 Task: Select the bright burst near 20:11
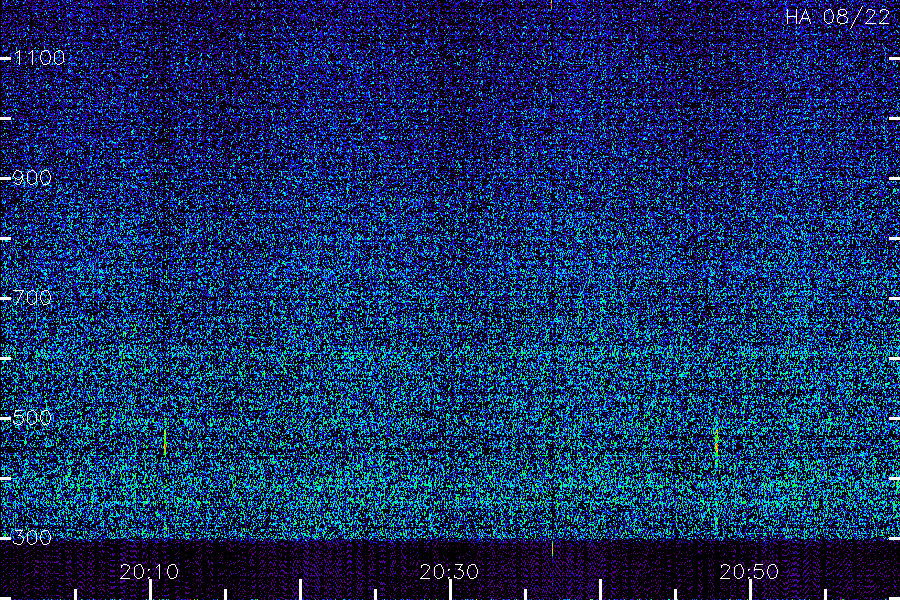(165, 443)
